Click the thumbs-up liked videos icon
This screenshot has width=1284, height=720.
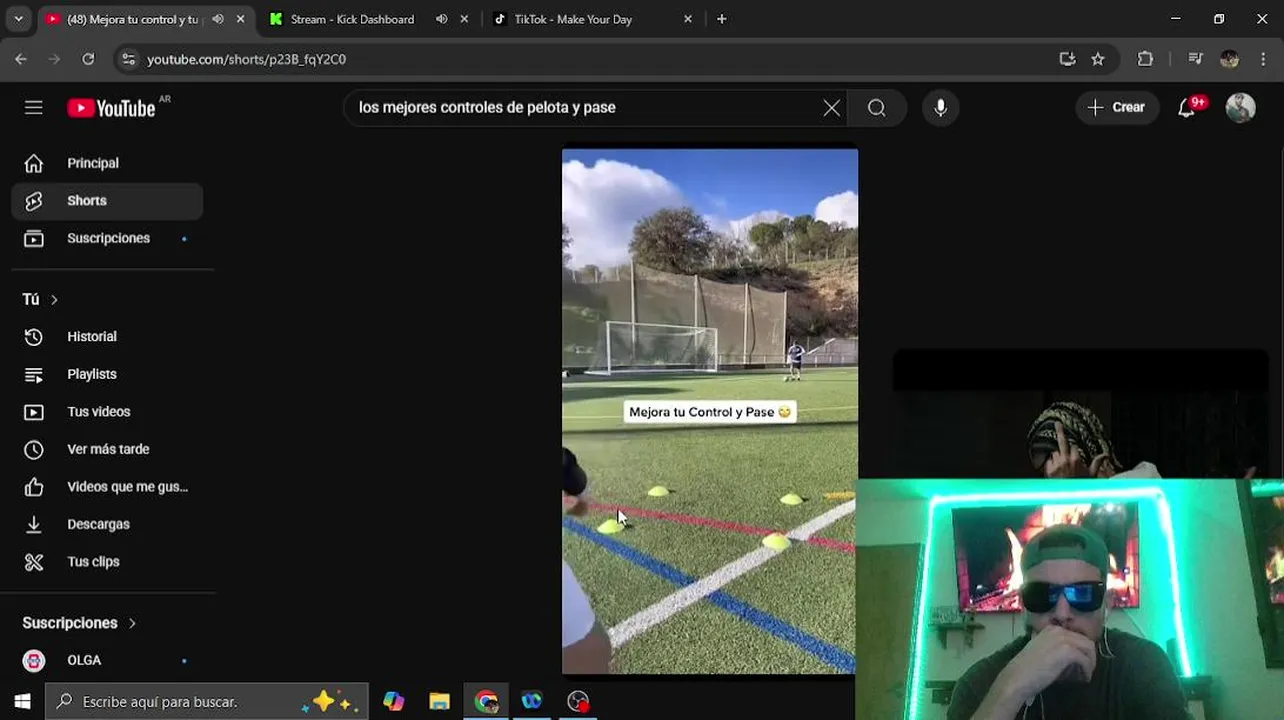point(34,487)
